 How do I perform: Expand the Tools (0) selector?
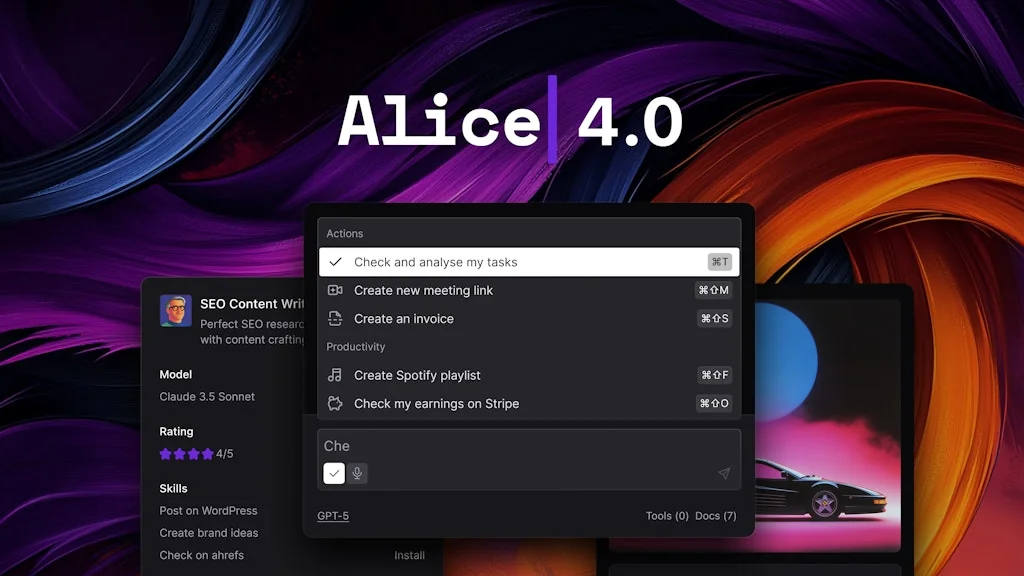tap(666, 515)
